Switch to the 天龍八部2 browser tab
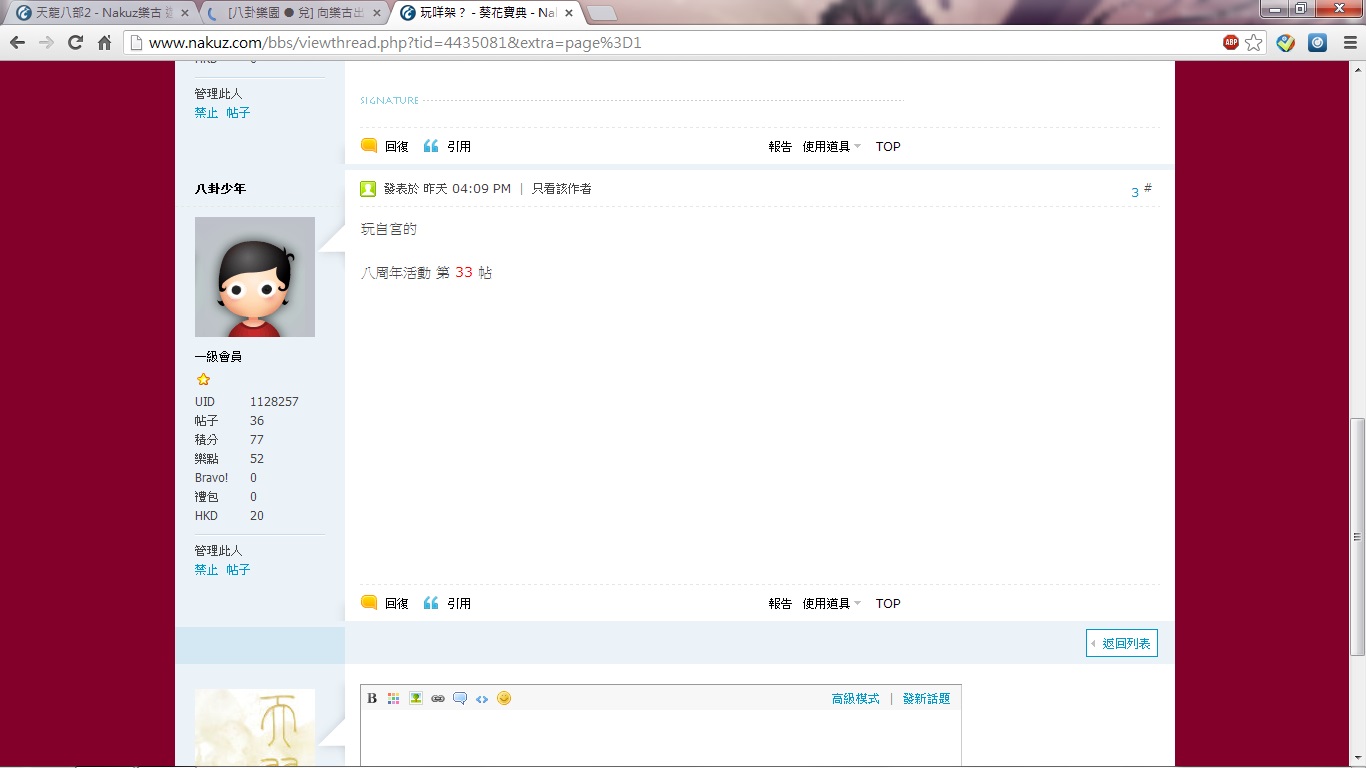 [98, 13]
